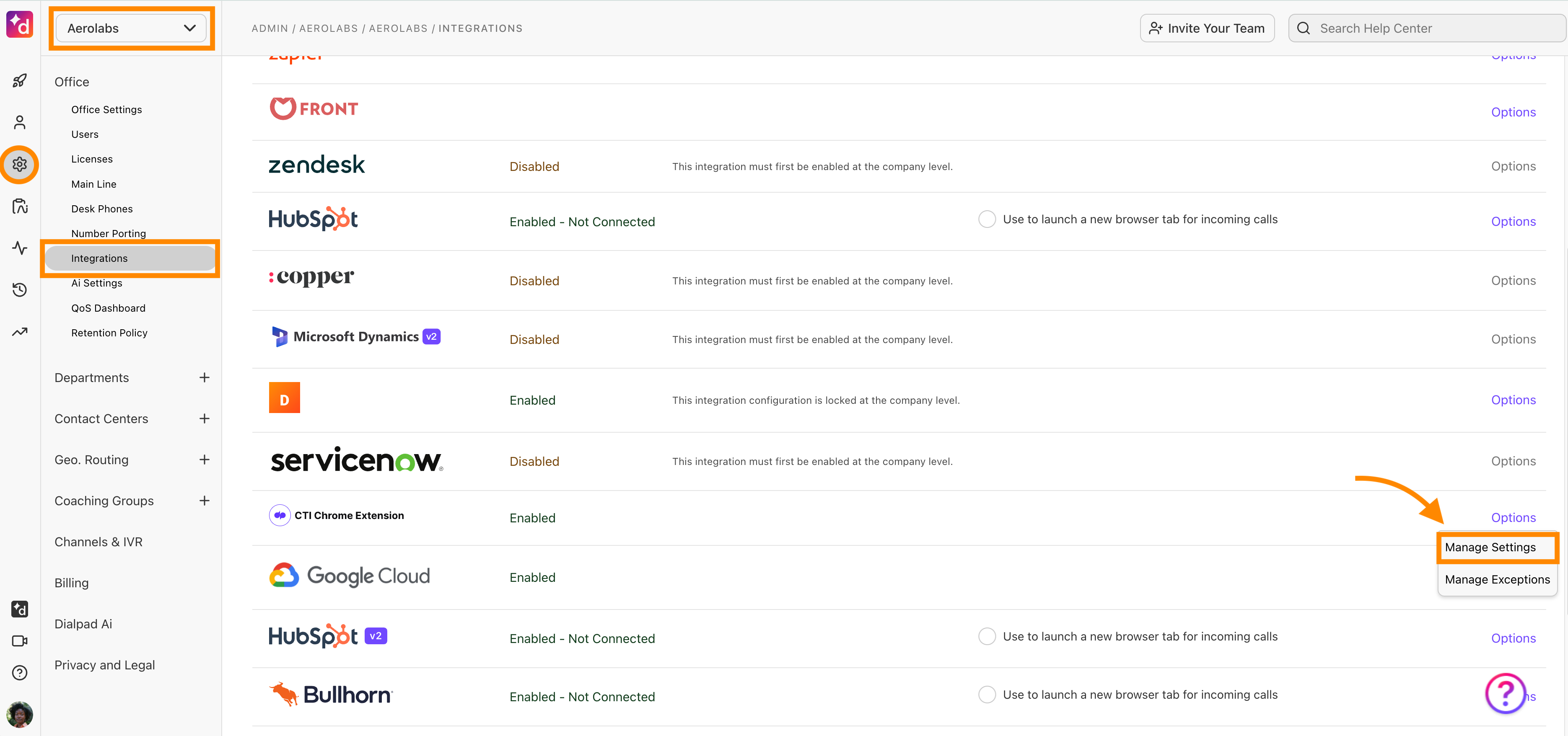Click the help question mark icon in left rail
Image resolution: width=1568 pixels, height=736 pixels.
[x=19, y=673]
